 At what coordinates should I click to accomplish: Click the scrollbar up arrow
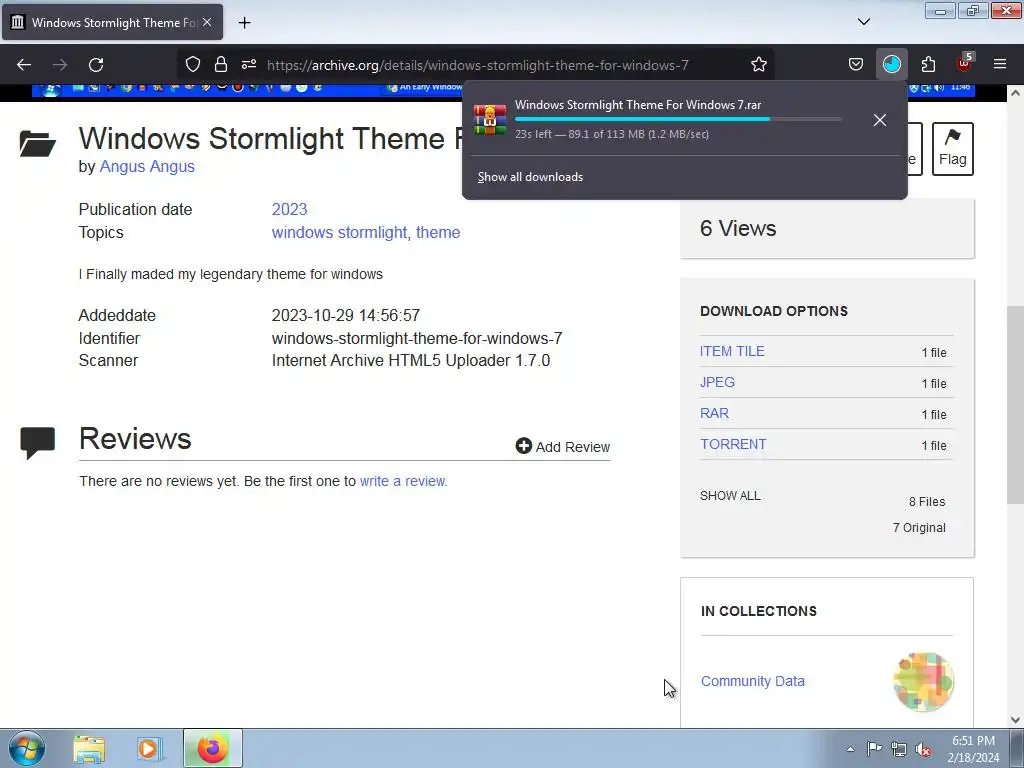[x=1015, y=93]
